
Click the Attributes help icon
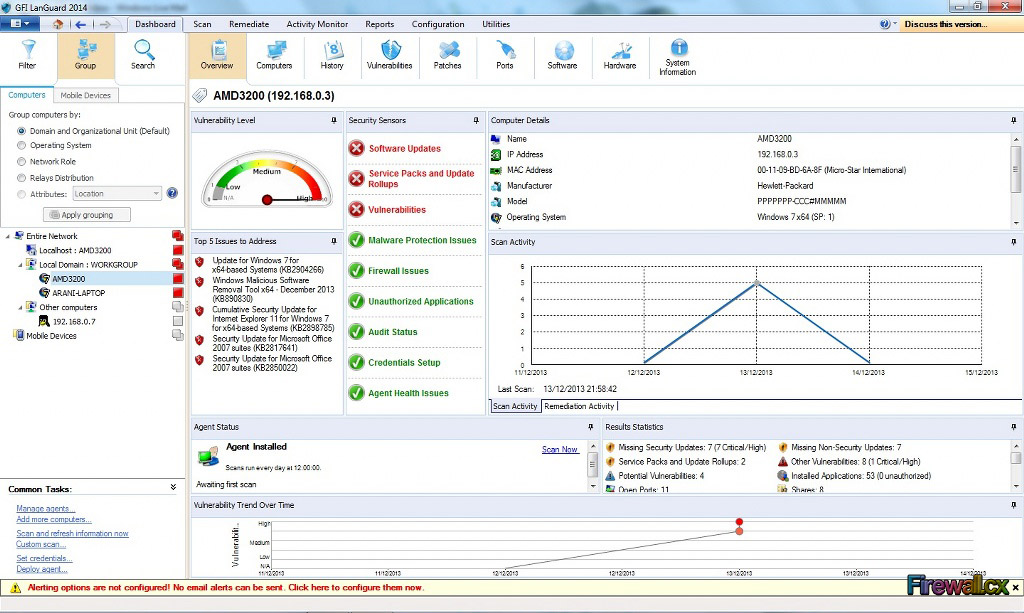(x=172, y=193)
